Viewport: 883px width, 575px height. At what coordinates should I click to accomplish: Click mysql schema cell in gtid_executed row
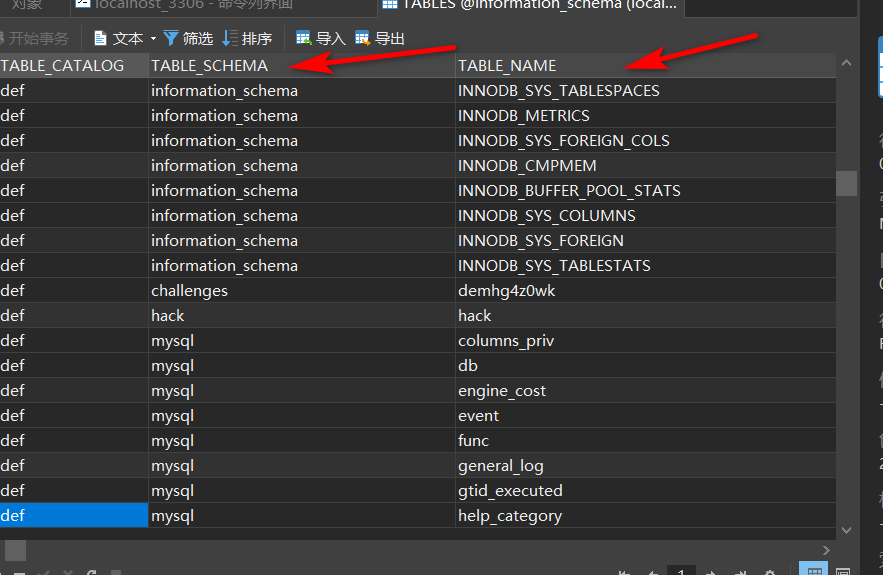tap(302, 490)
